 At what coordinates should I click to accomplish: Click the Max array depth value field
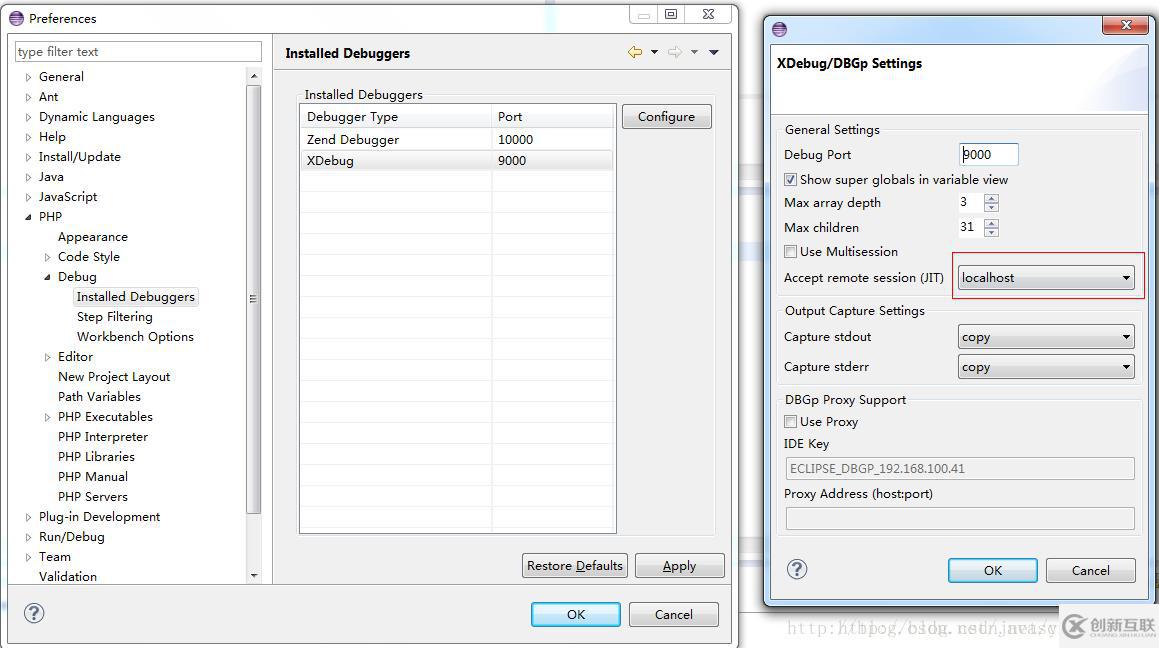pyautogui.click(x=971, y=202)
